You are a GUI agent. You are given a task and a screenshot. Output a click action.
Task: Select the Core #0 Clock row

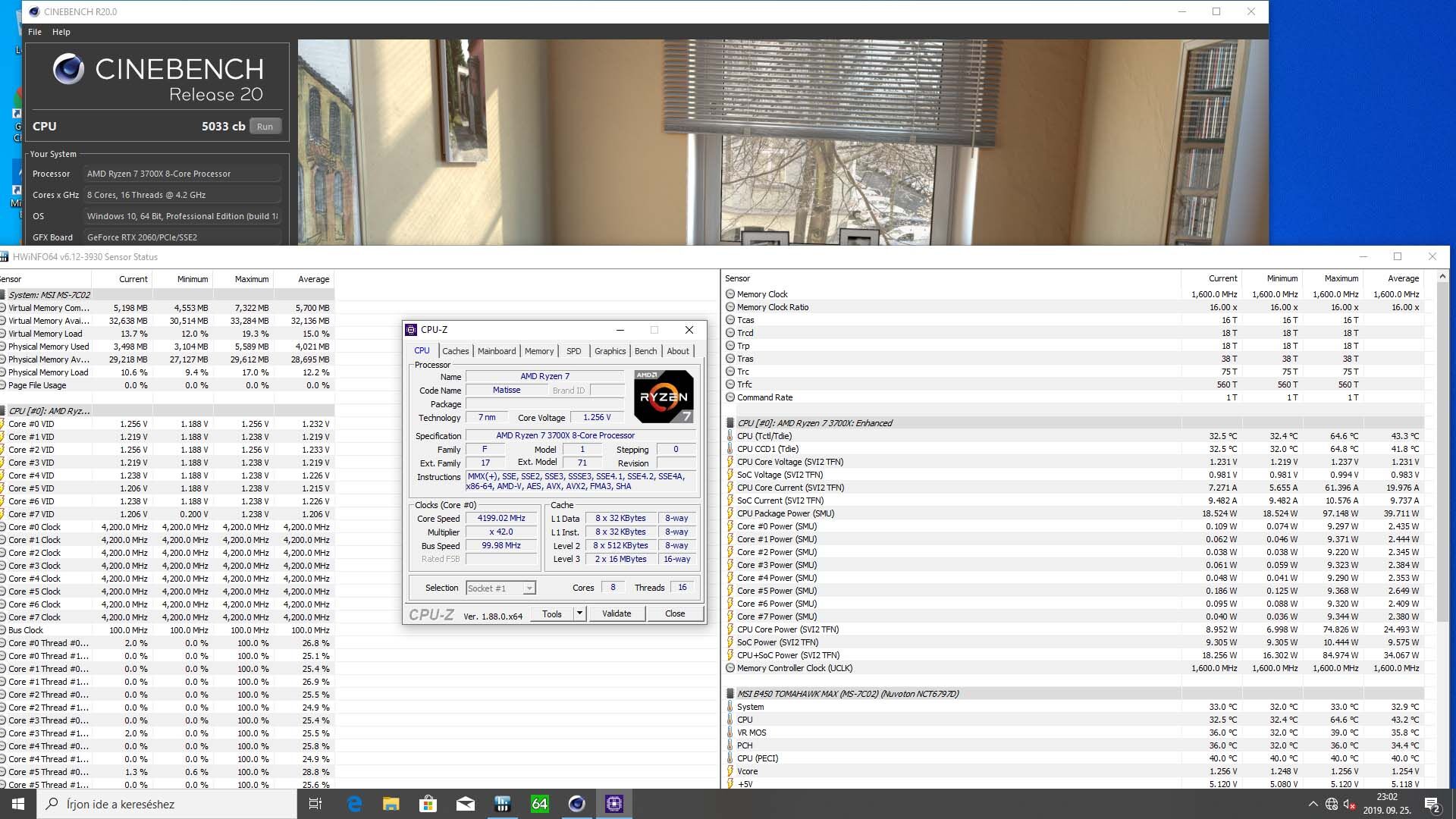pos(167,527)
